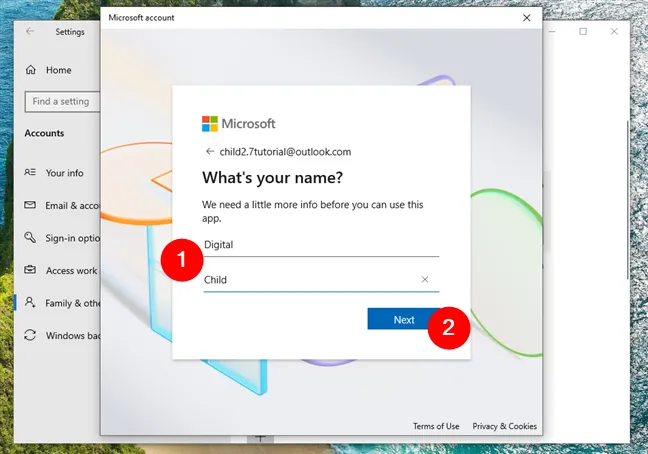Click the Email envelope icon in sidebar

point(30,205)
